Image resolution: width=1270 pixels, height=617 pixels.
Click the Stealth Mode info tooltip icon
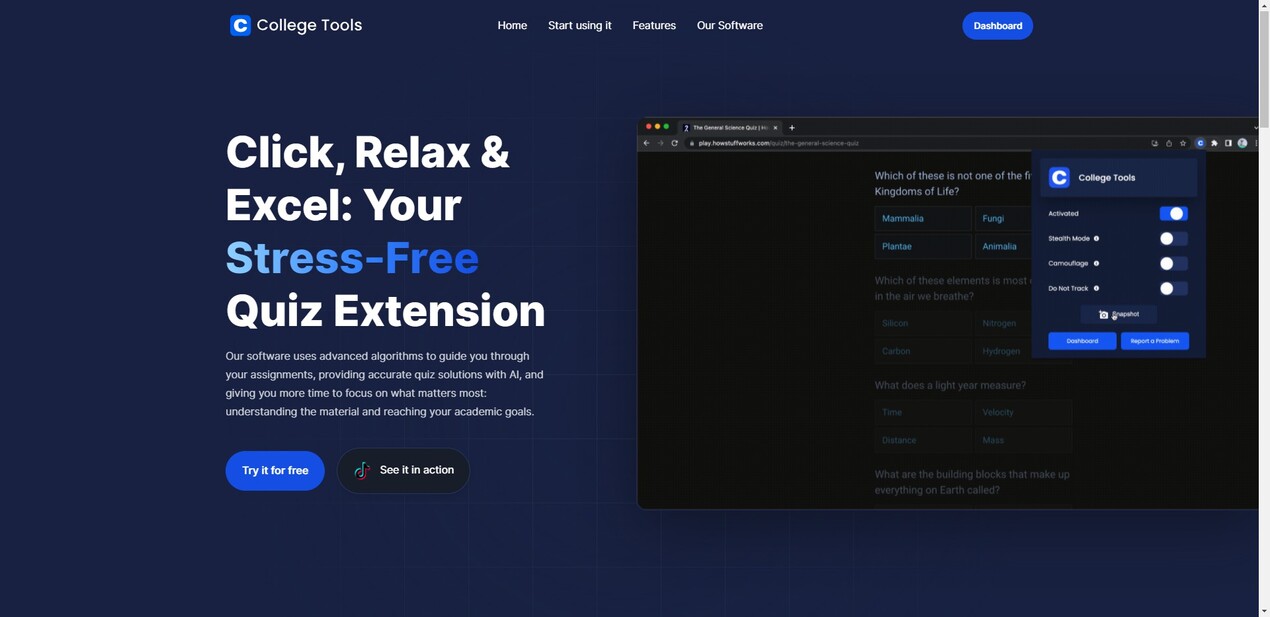[x=1096, y=238]
